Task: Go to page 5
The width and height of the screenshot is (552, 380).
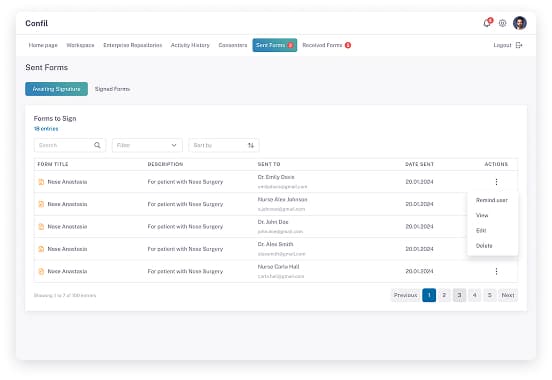Action: pos(490,295)
